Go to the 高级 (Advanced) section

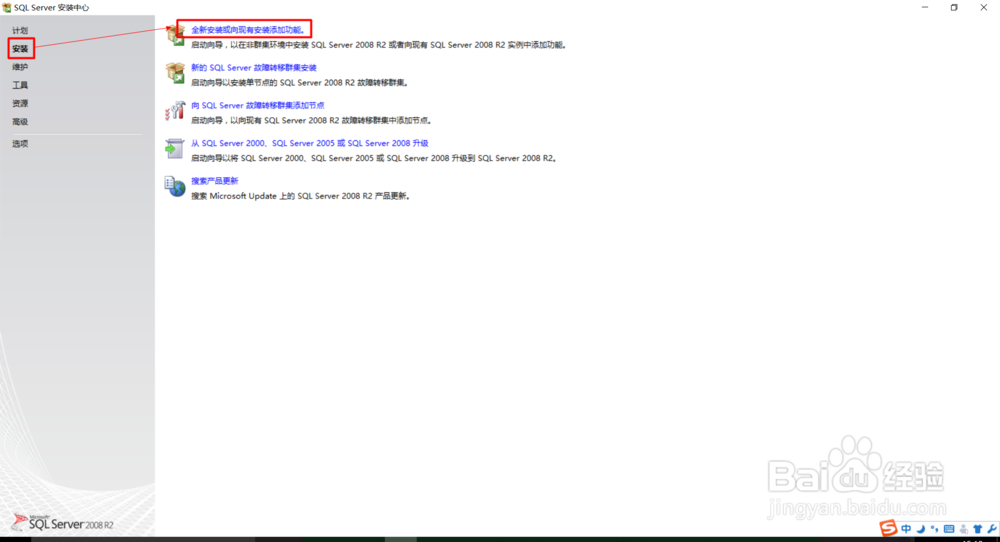tap(20, 121)
